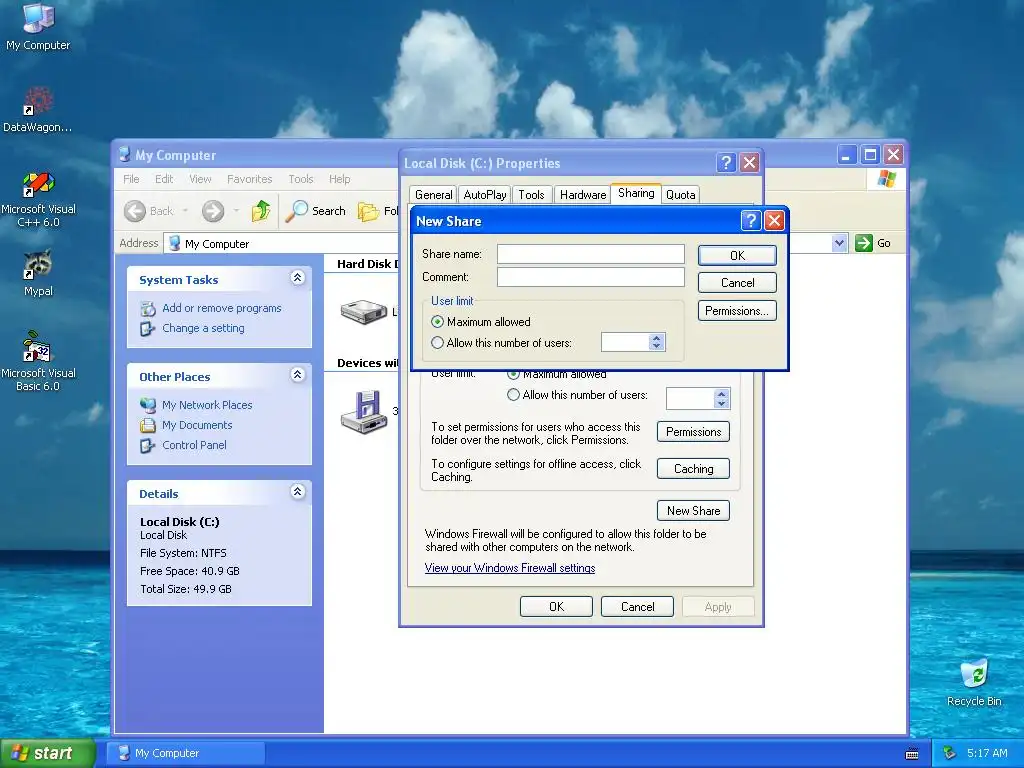Open My Computer desktop icon
The width and height of the screenshot is (1024, 768).
click(38, 26)
